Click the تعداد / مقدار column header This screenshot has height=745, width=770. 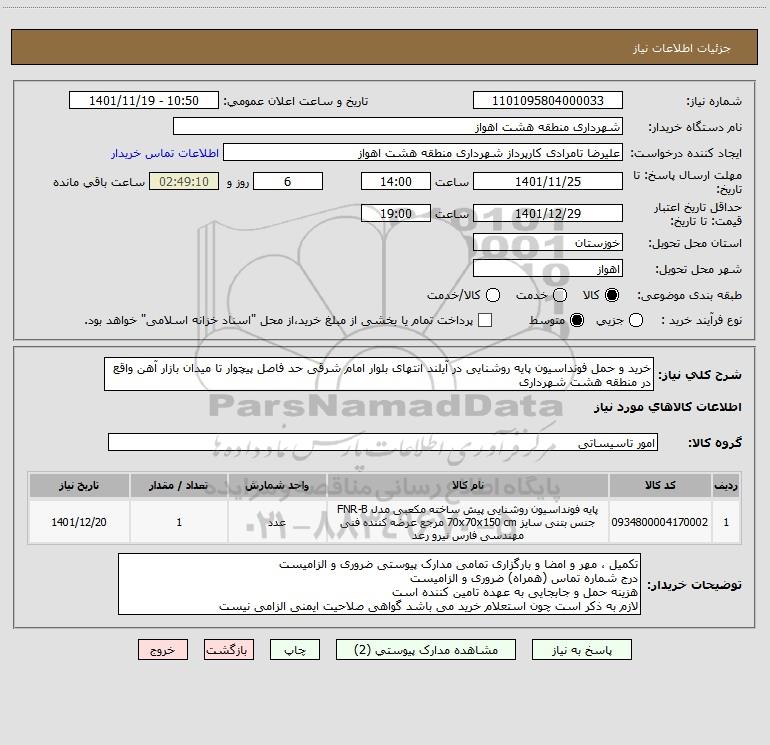tap(179, 485)
